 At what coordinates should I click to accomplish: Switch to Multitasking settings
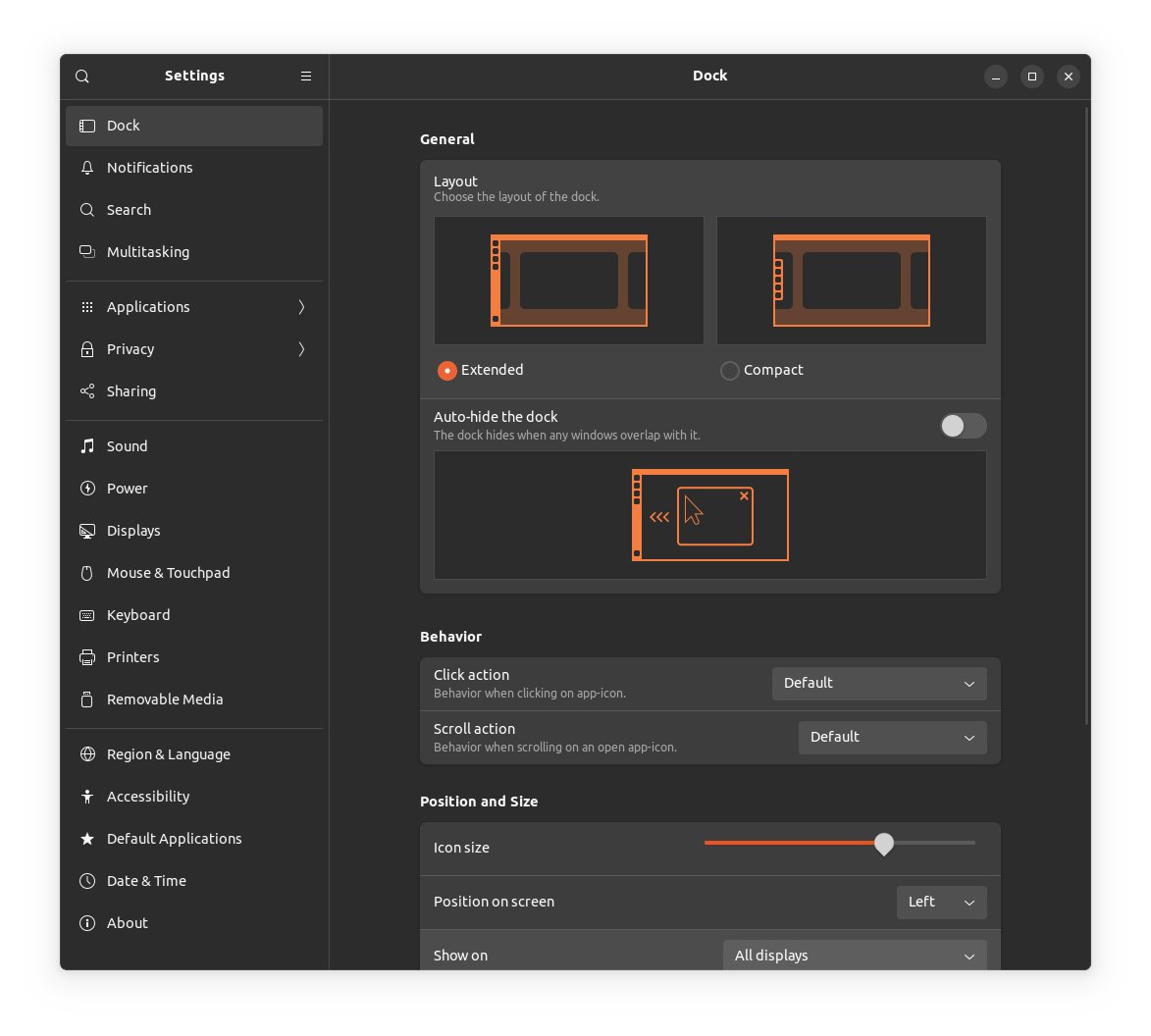(147, 251)
